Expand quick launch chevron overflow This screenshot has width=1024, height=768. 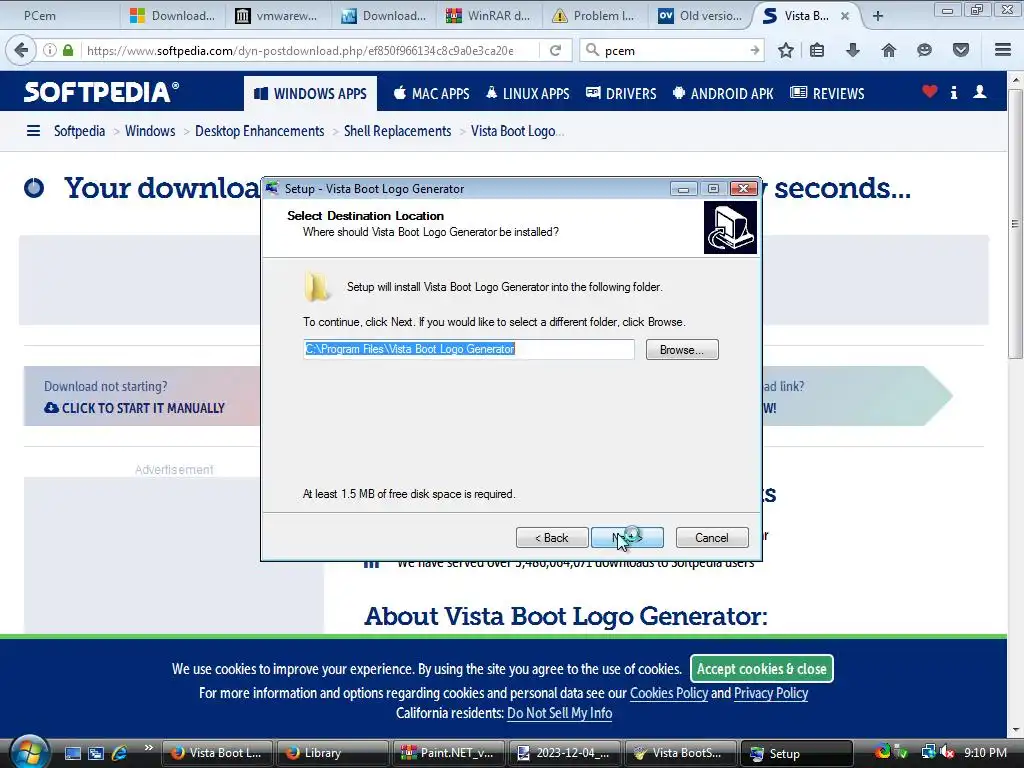click(x=149, y=748)
